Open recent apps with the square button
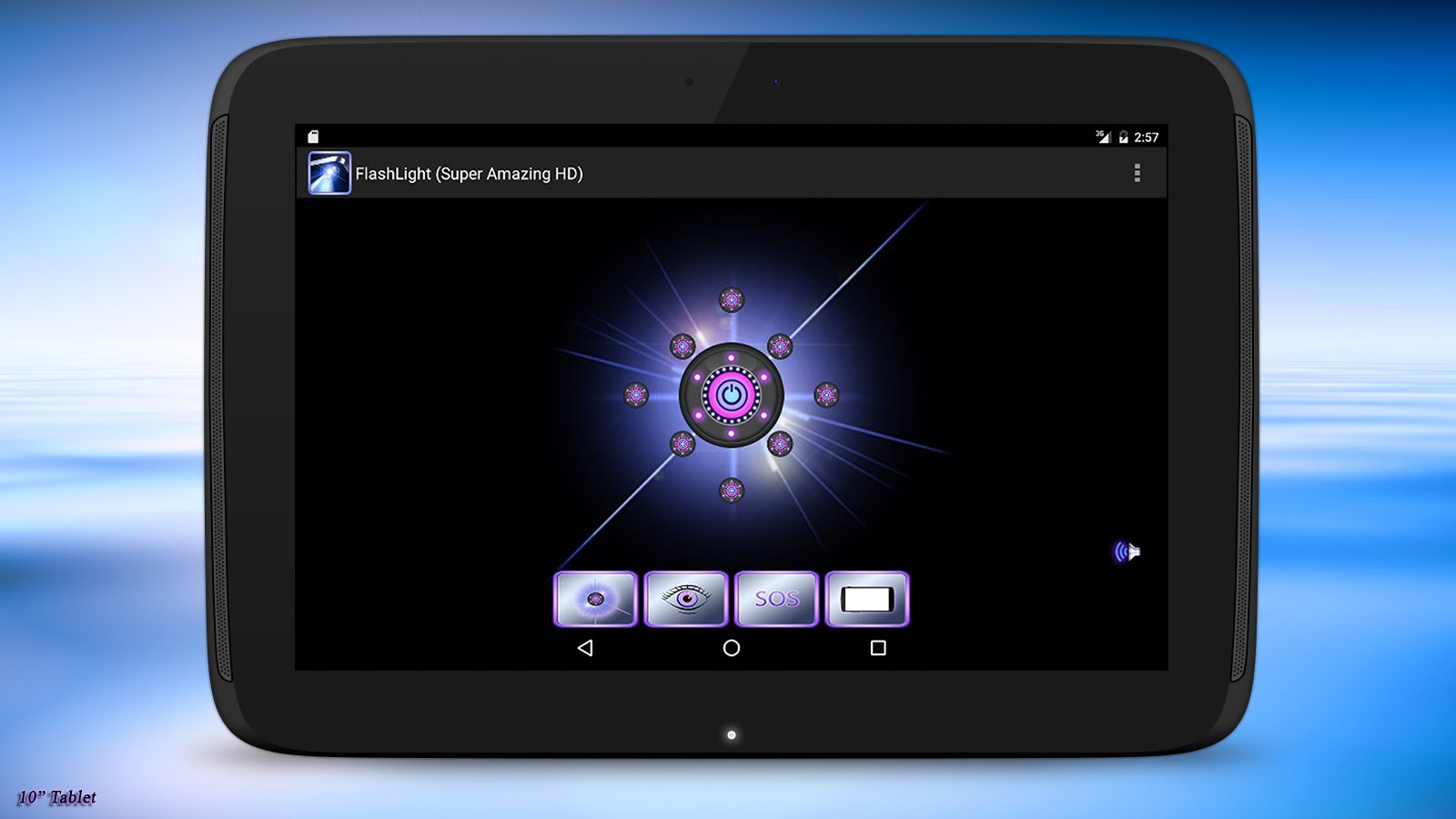The image size is (1456, 819). tap(877, 648)
